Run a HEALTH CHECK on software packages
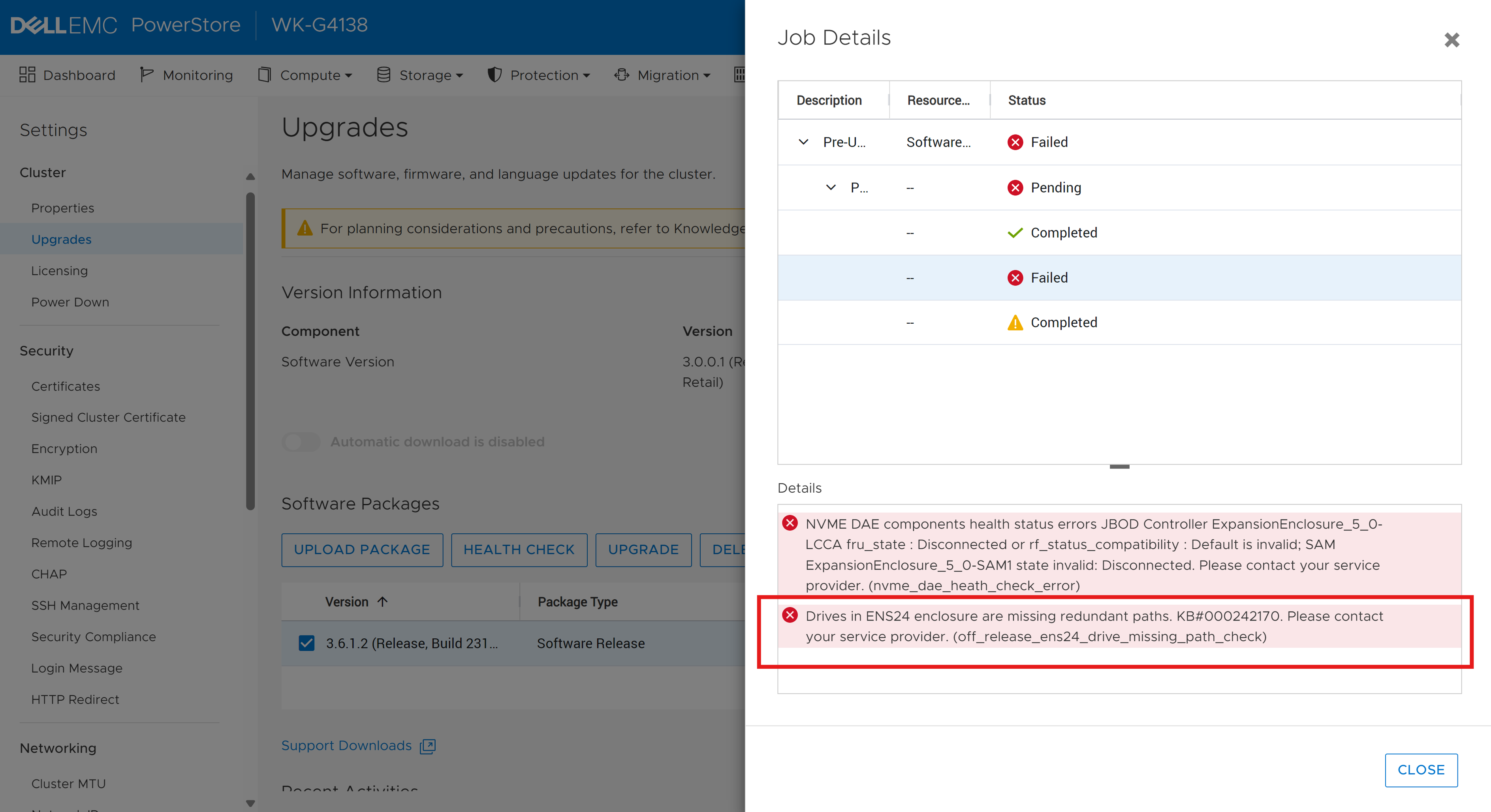Viewport: 1491px width, 812px height. (519, 549)
